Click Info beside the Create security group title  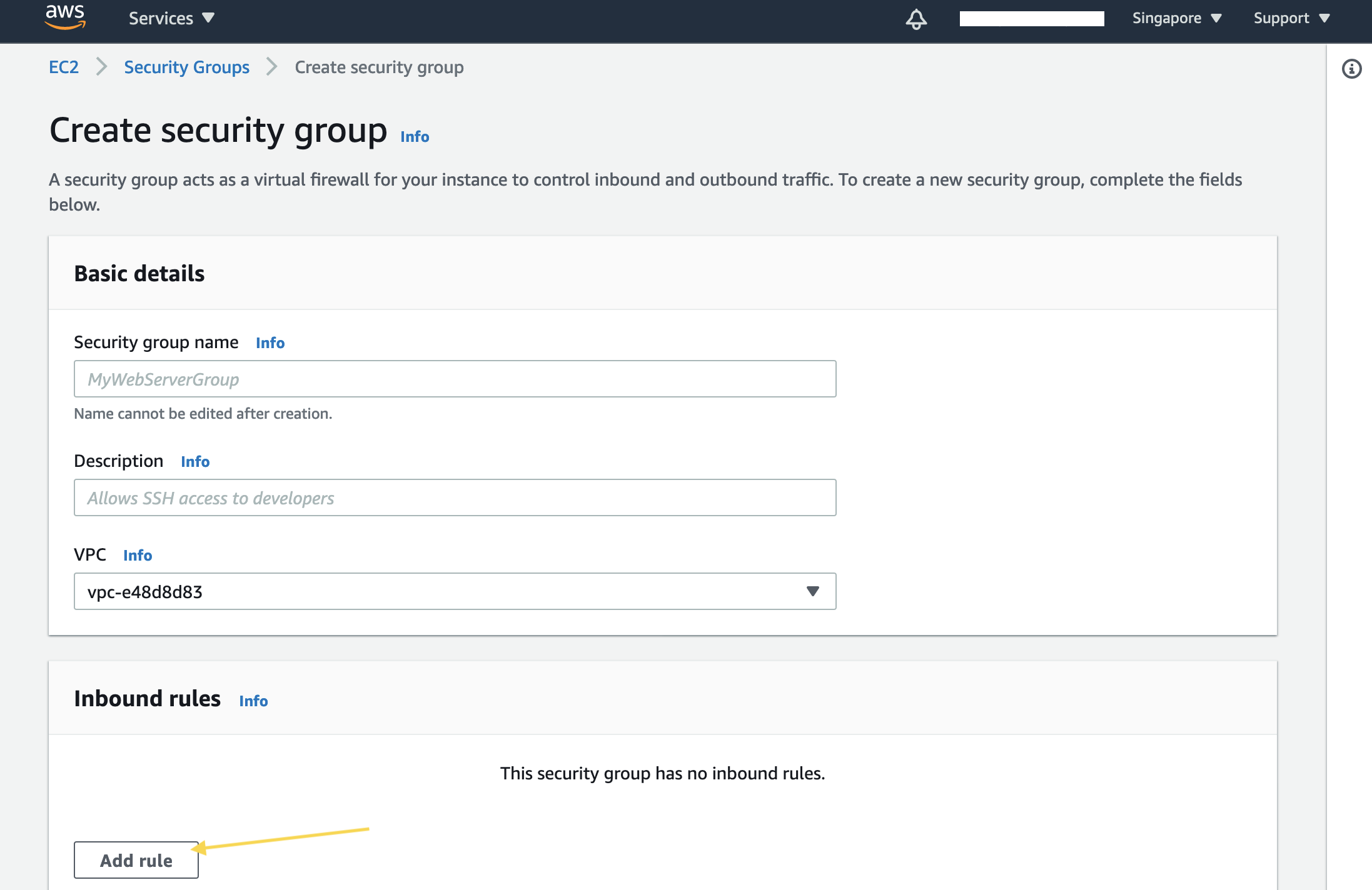tap(414, 136)
